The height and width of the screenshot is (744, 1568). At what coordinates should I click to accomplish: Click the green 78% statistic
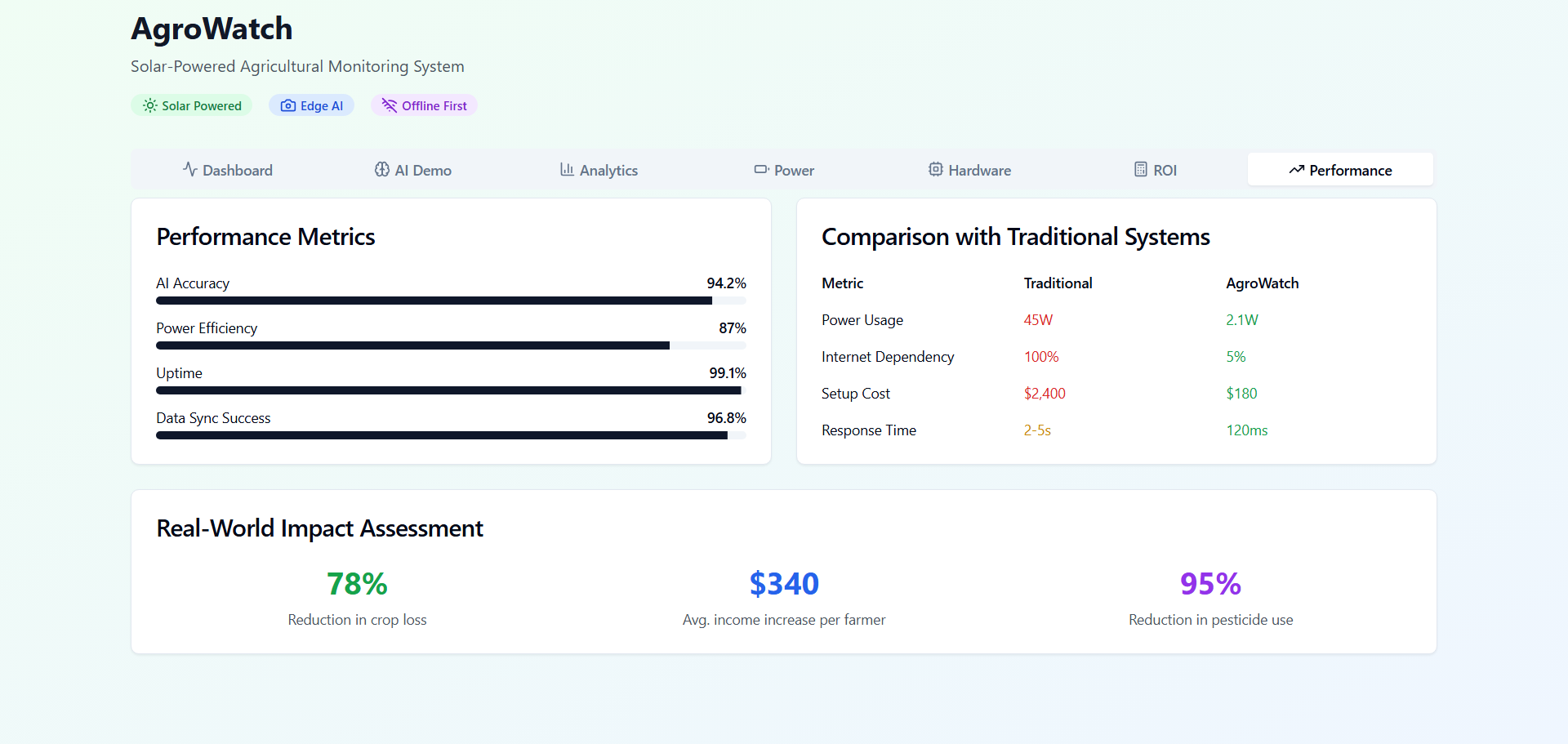[357, 584]
